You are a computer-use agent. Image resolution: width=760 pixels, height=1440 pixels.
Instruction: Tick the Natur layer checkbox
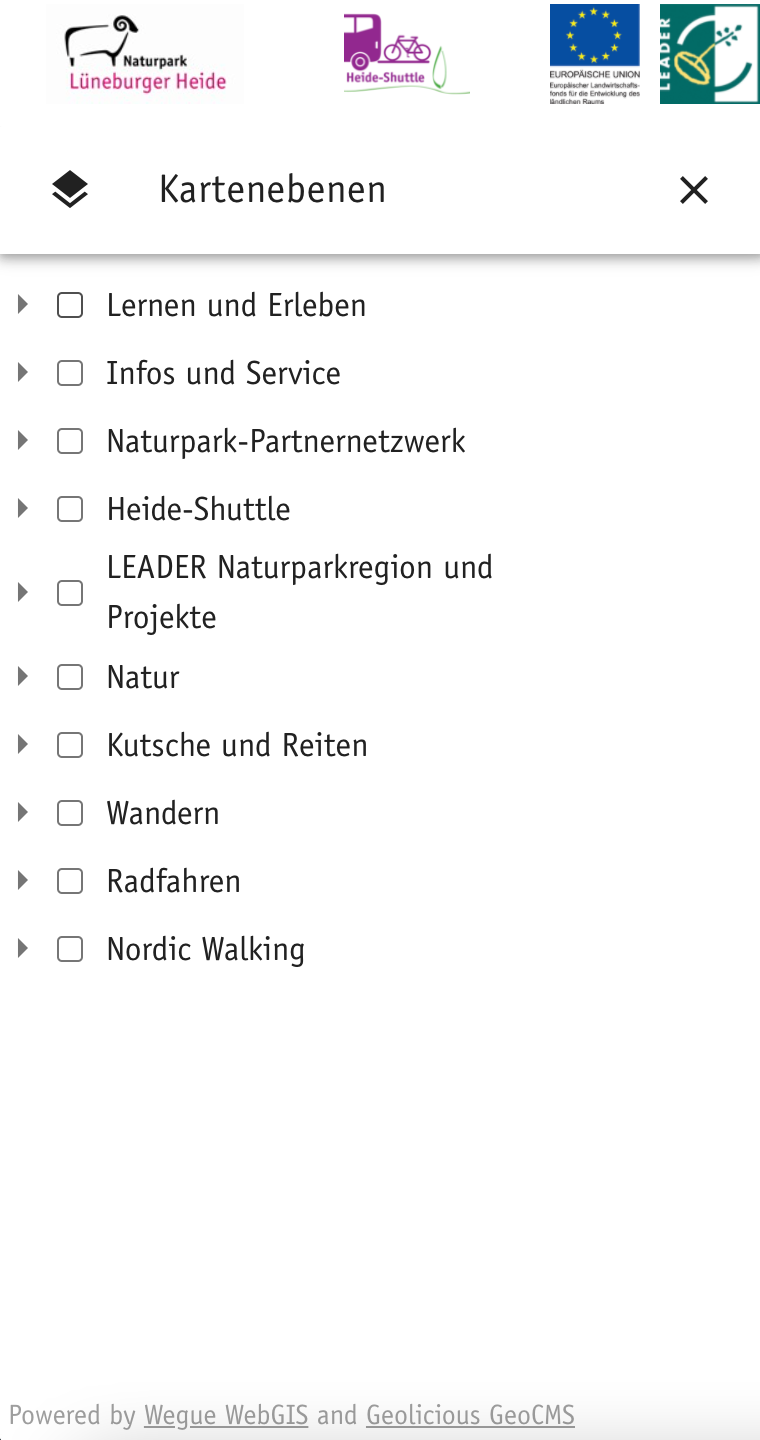pyautogui.click(x=70, y=677)
